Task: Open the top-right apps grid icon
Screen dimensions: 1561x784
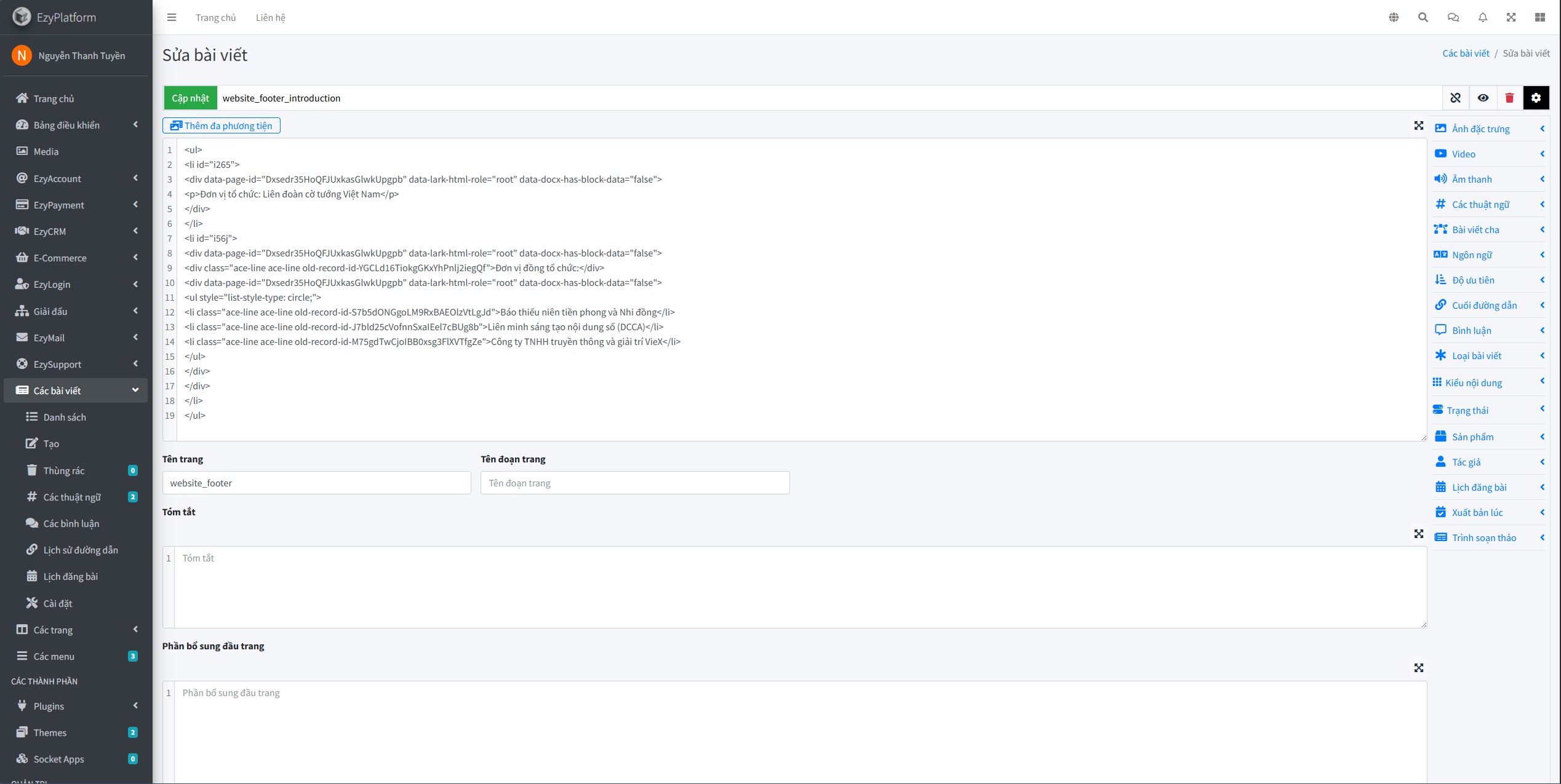Action: (1540, 17)
